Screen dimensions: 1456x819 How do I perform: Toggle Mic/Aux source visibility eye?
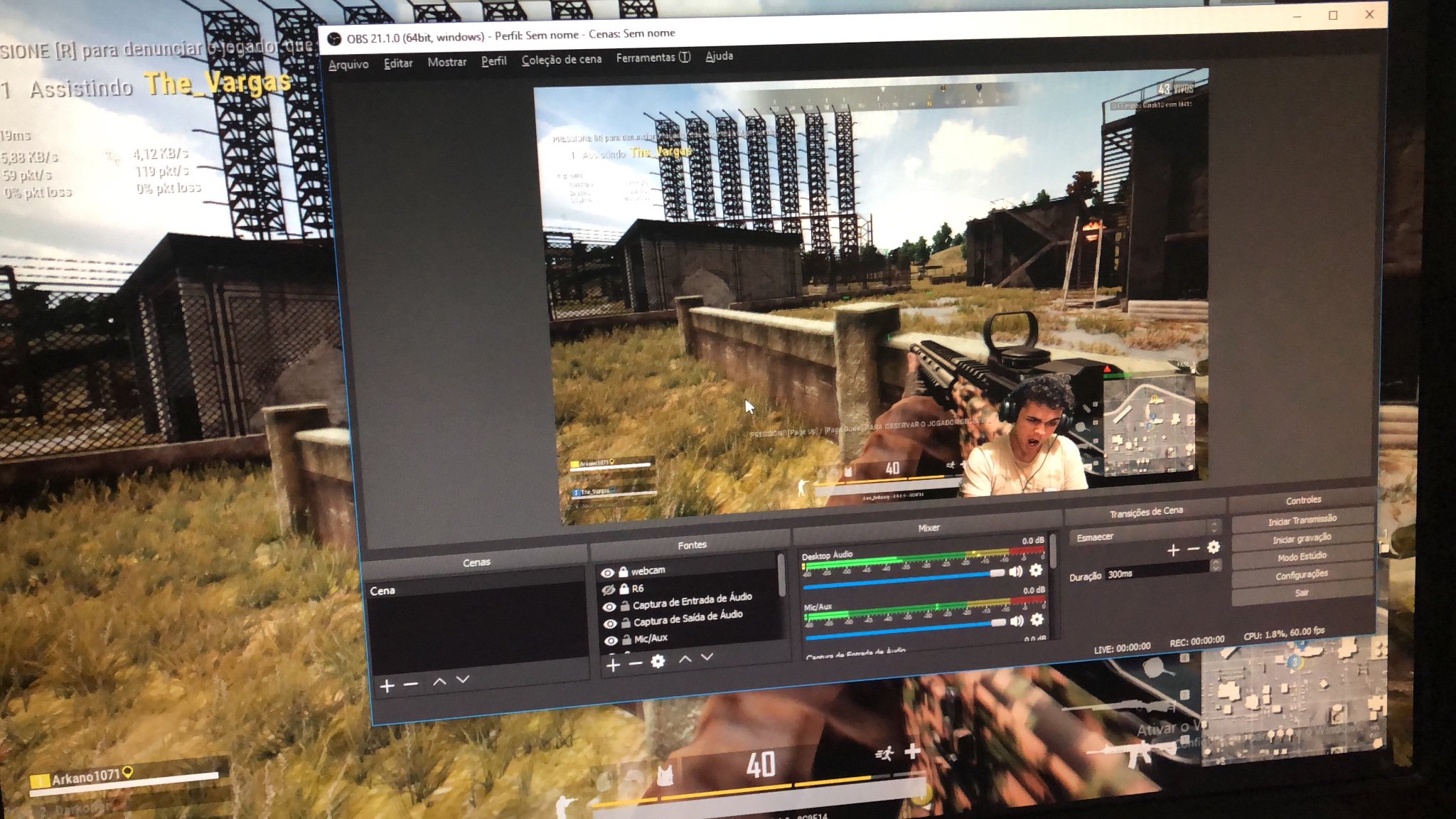(x=611, y=641)
